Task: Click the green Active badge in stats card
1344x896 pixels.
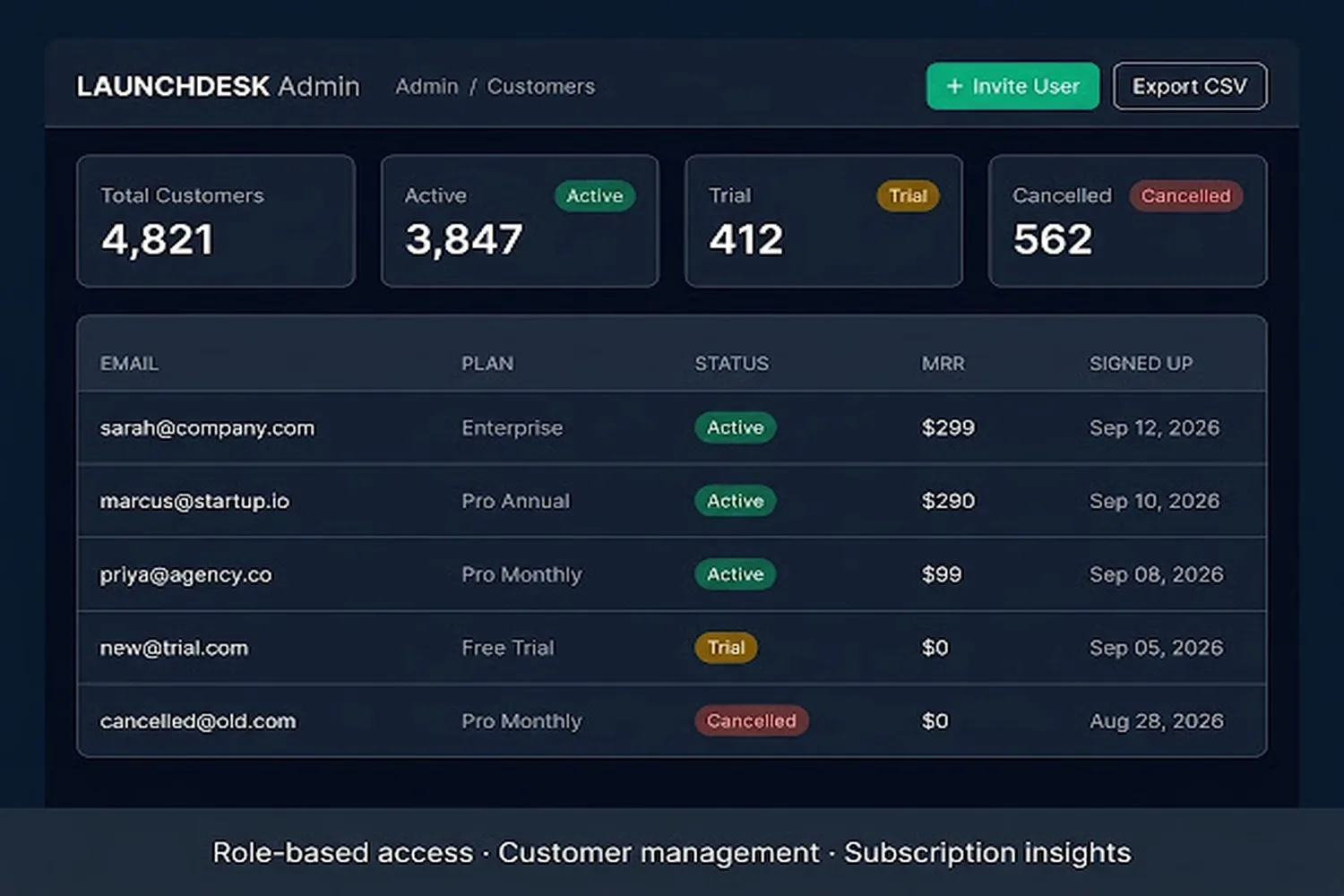Action: pos(595,195)
